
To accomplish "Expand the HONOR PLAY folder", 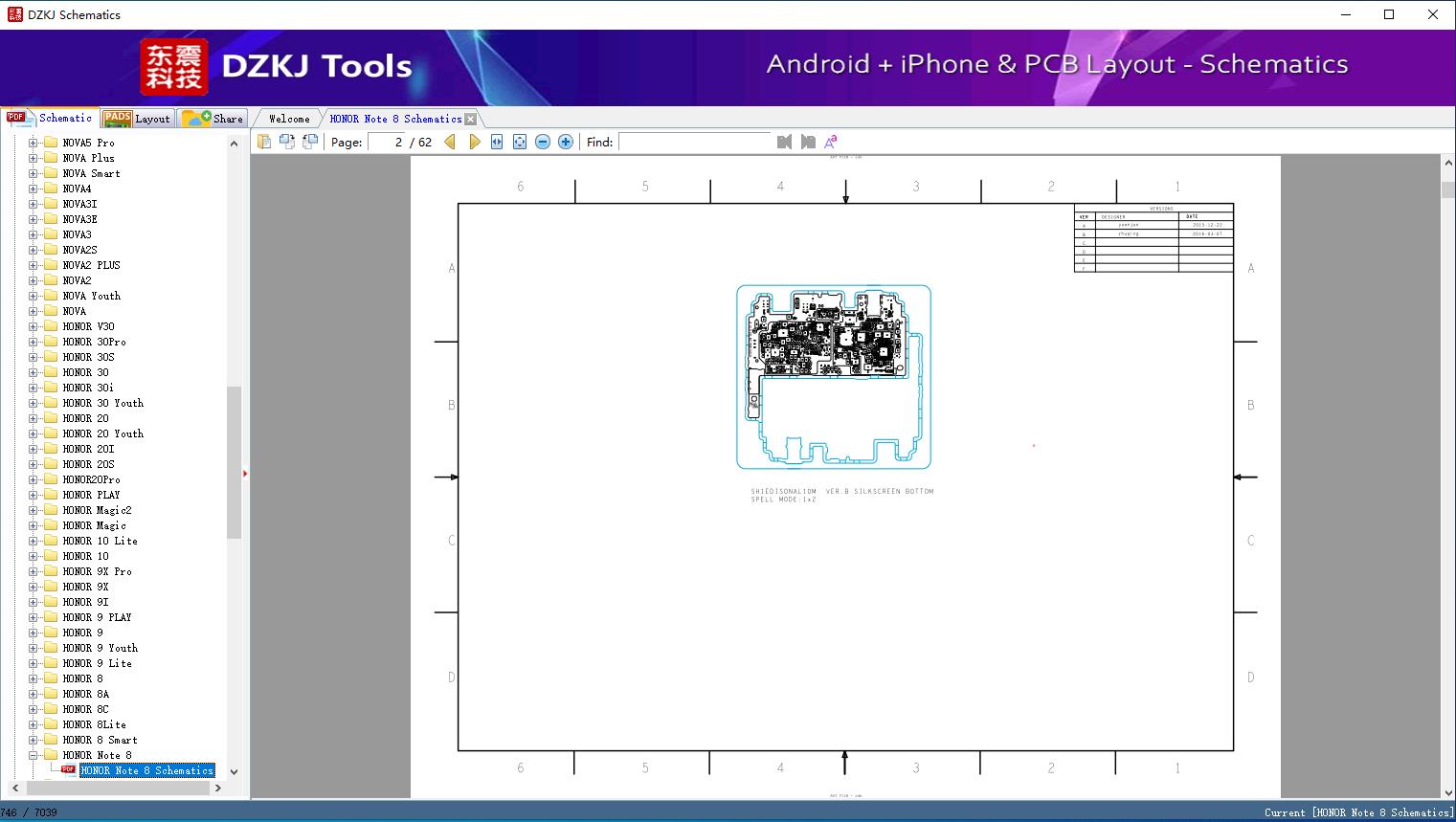I will [x=33, y=495].
